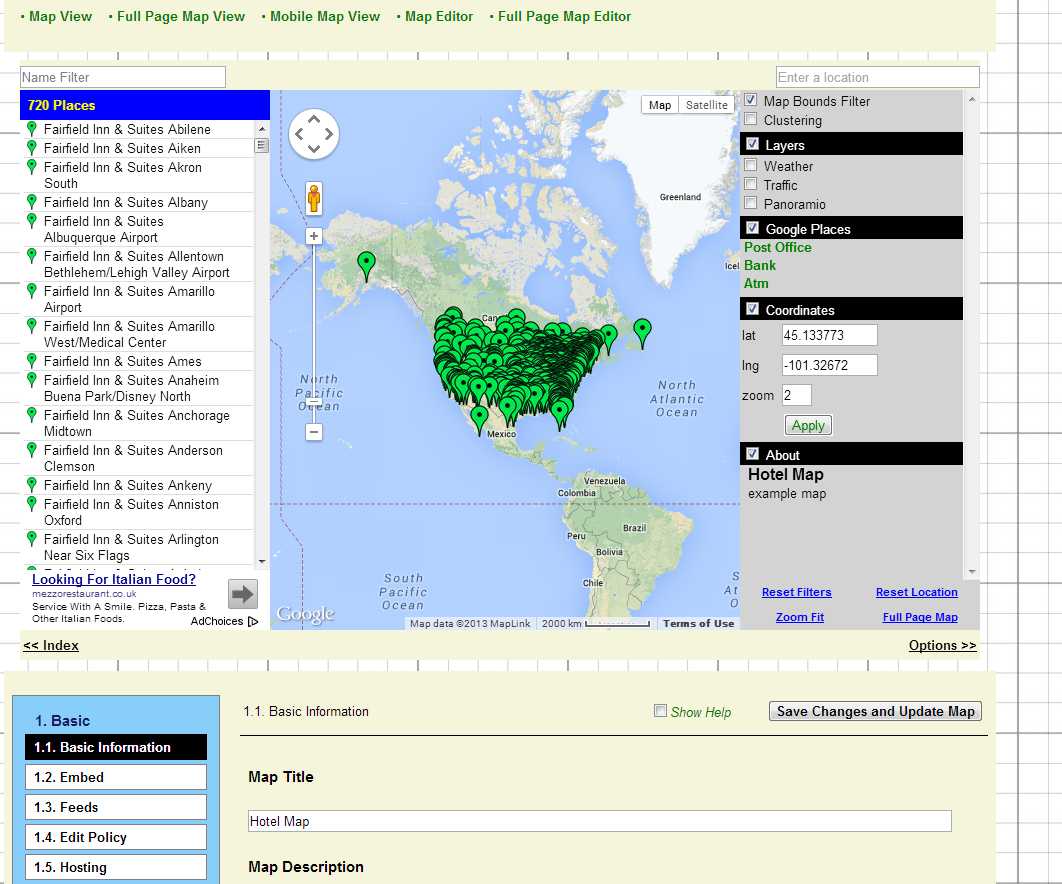Screen dimensions: 1062x884
Task: Click the map zoom out minus button
Action: [x=314, y=432]
